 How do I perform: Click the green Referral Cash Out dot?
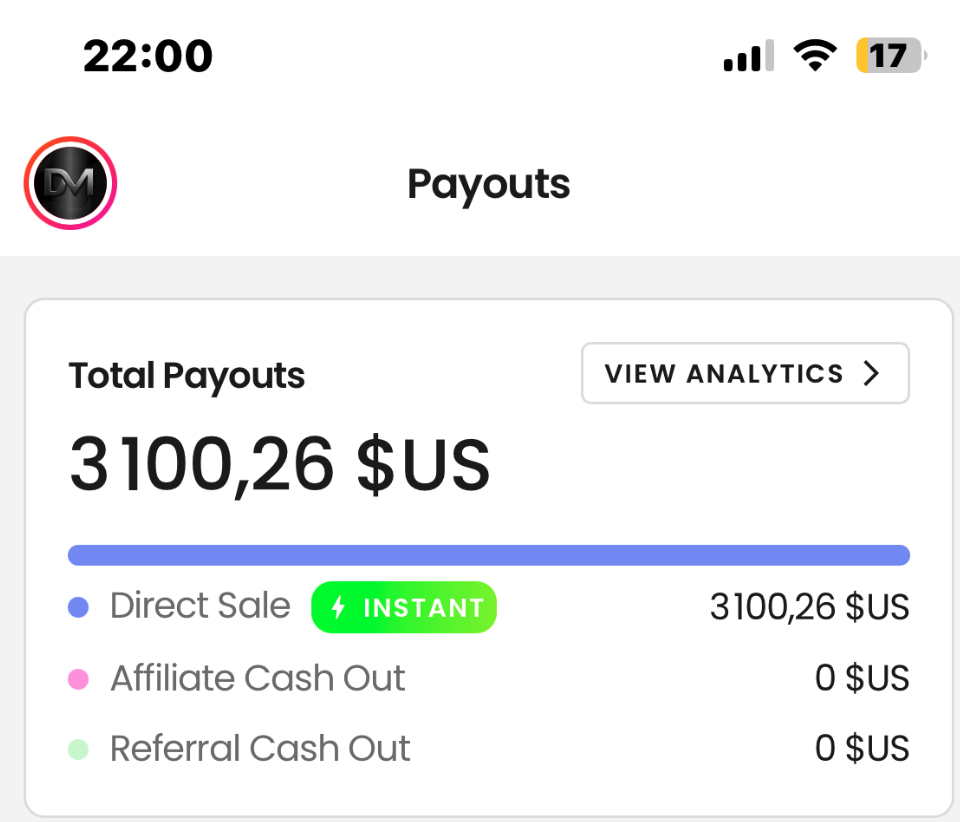pos(78,749)
